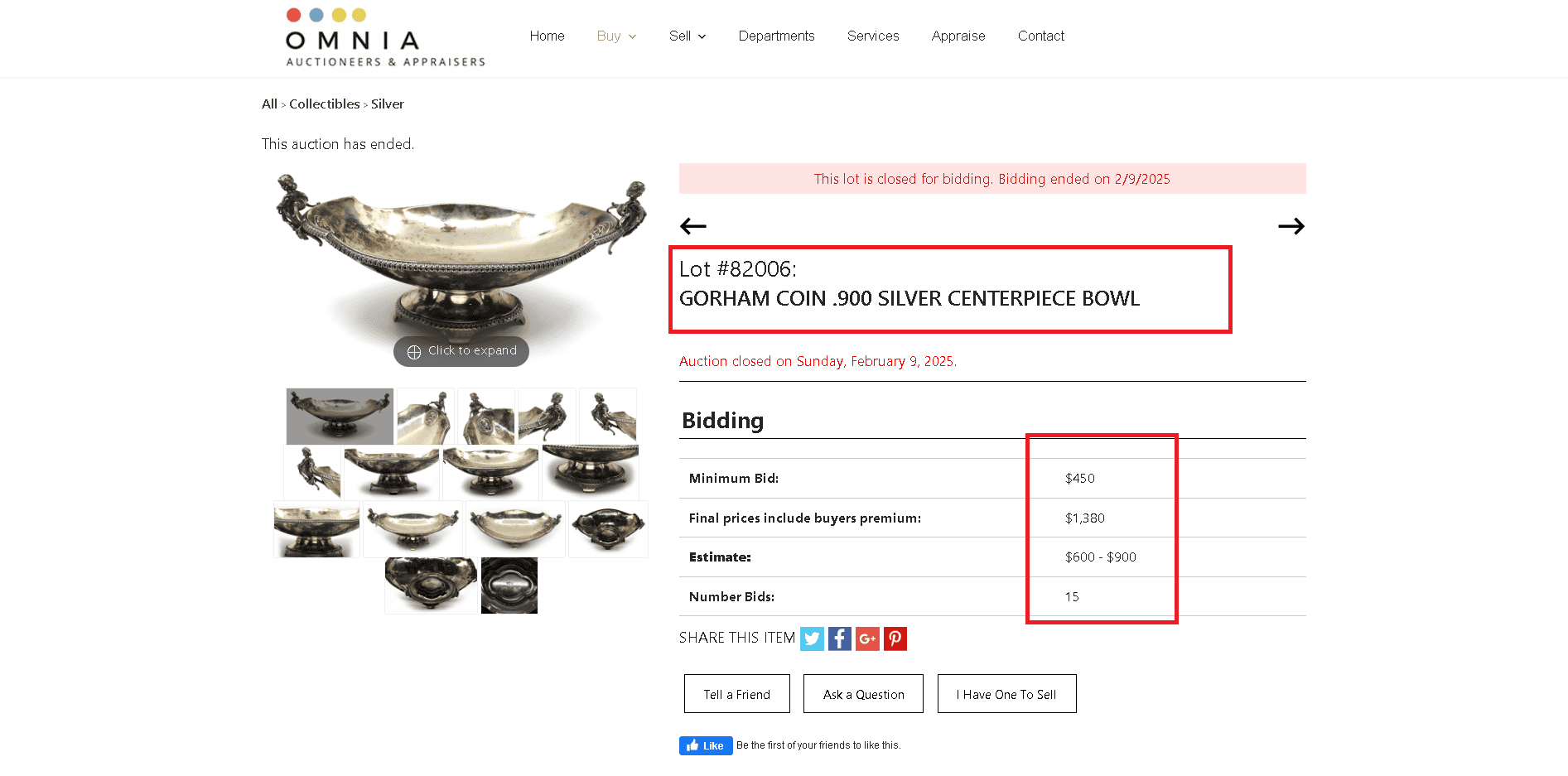Click the Facebook Like toggle
Image resolution: width=1568 pixels, height=776 pixels.
[x=705, y=745]
